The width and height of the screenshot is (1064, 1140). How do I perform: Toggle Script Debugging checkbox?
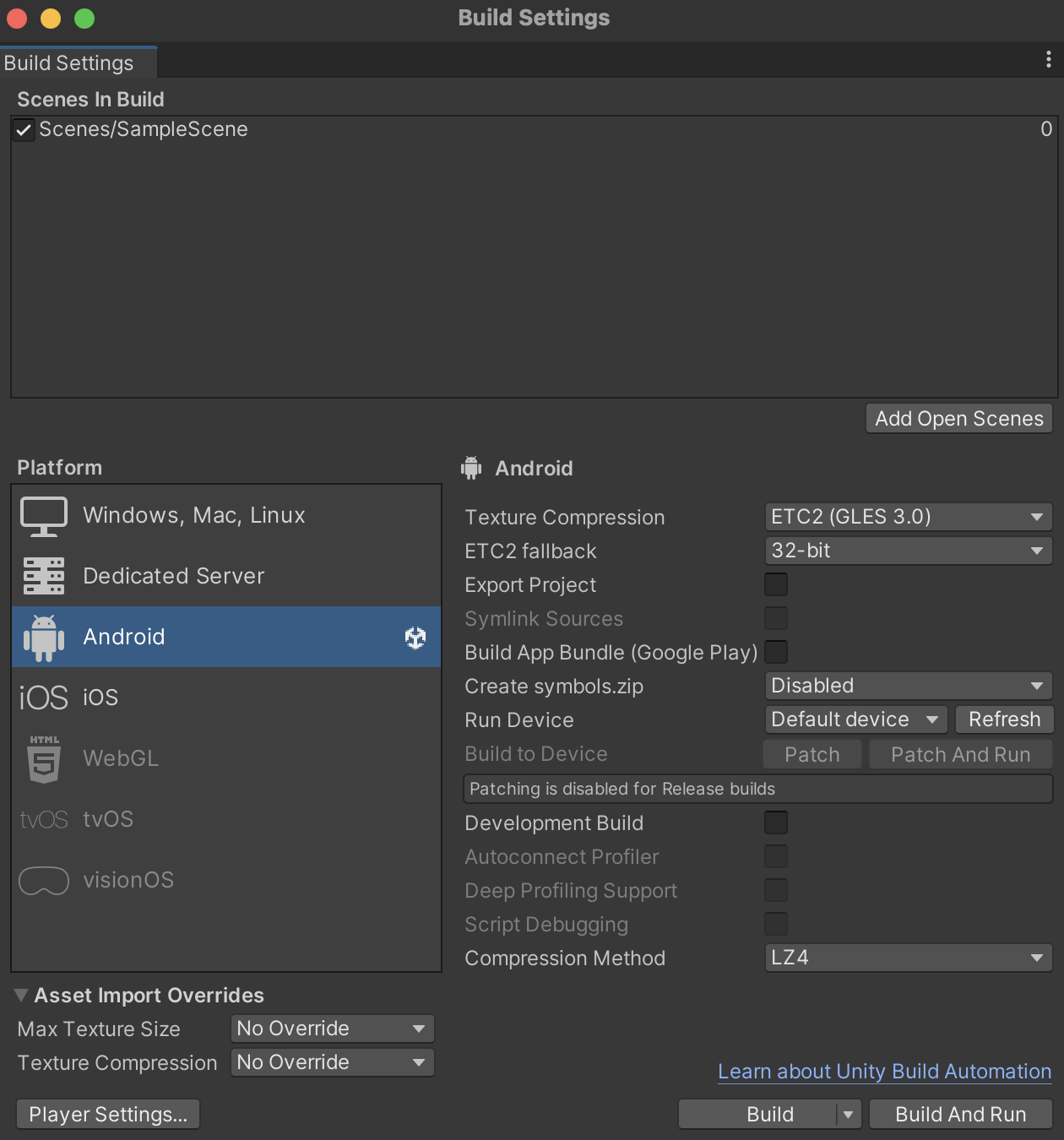[776, 924]
